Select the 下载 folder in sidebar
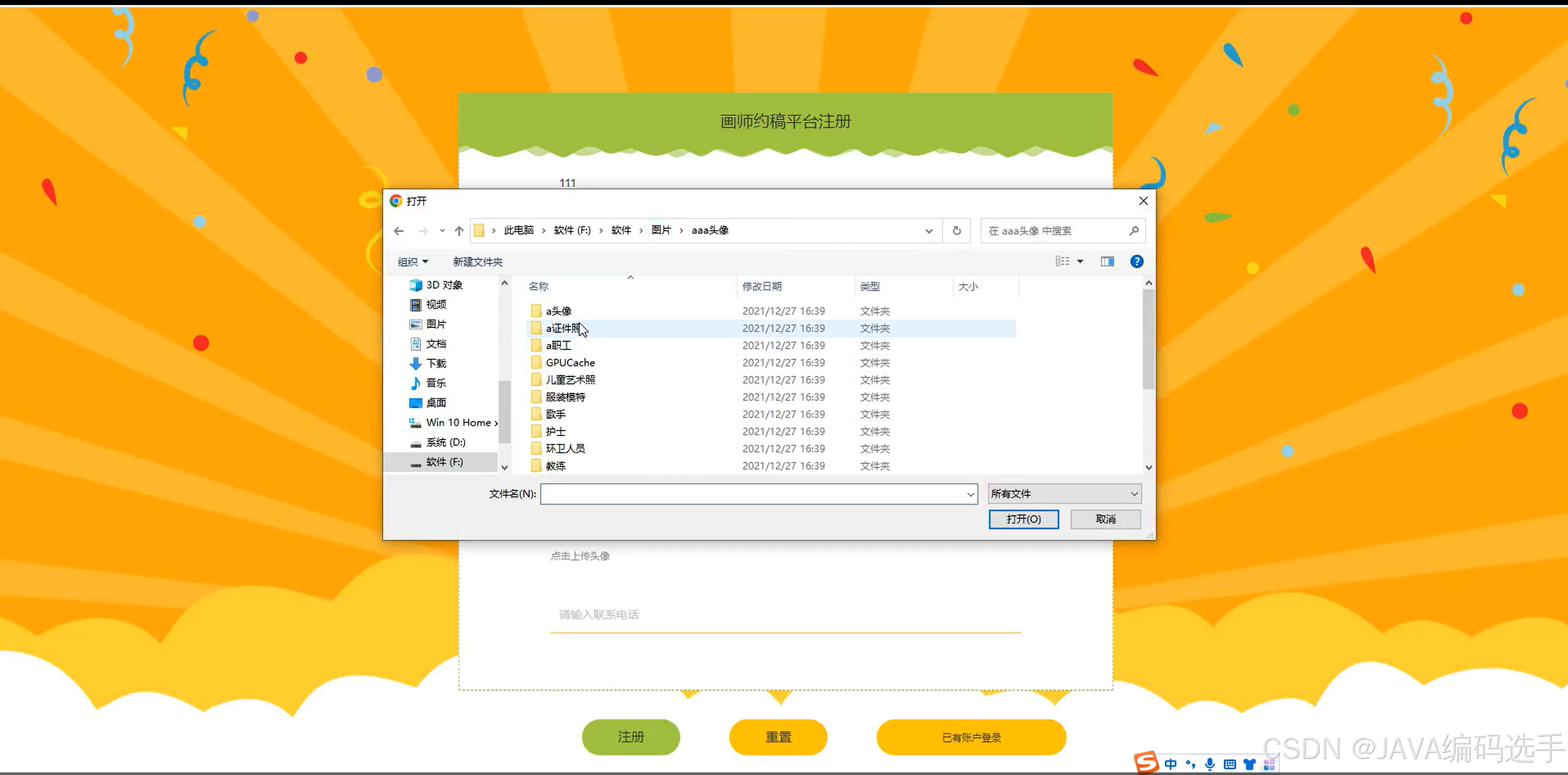The image size is (1568, 775). tap(436, 364)
